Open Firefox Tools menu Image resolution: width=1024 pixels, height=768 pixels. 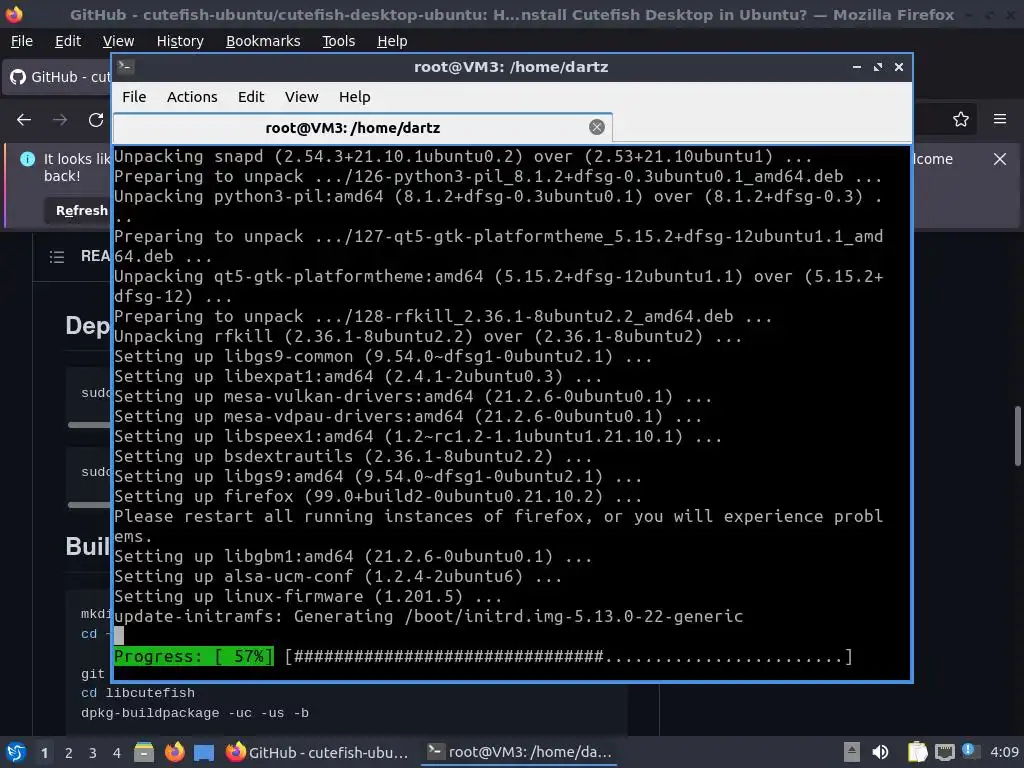pyautogui.click(x=338, y=41)
